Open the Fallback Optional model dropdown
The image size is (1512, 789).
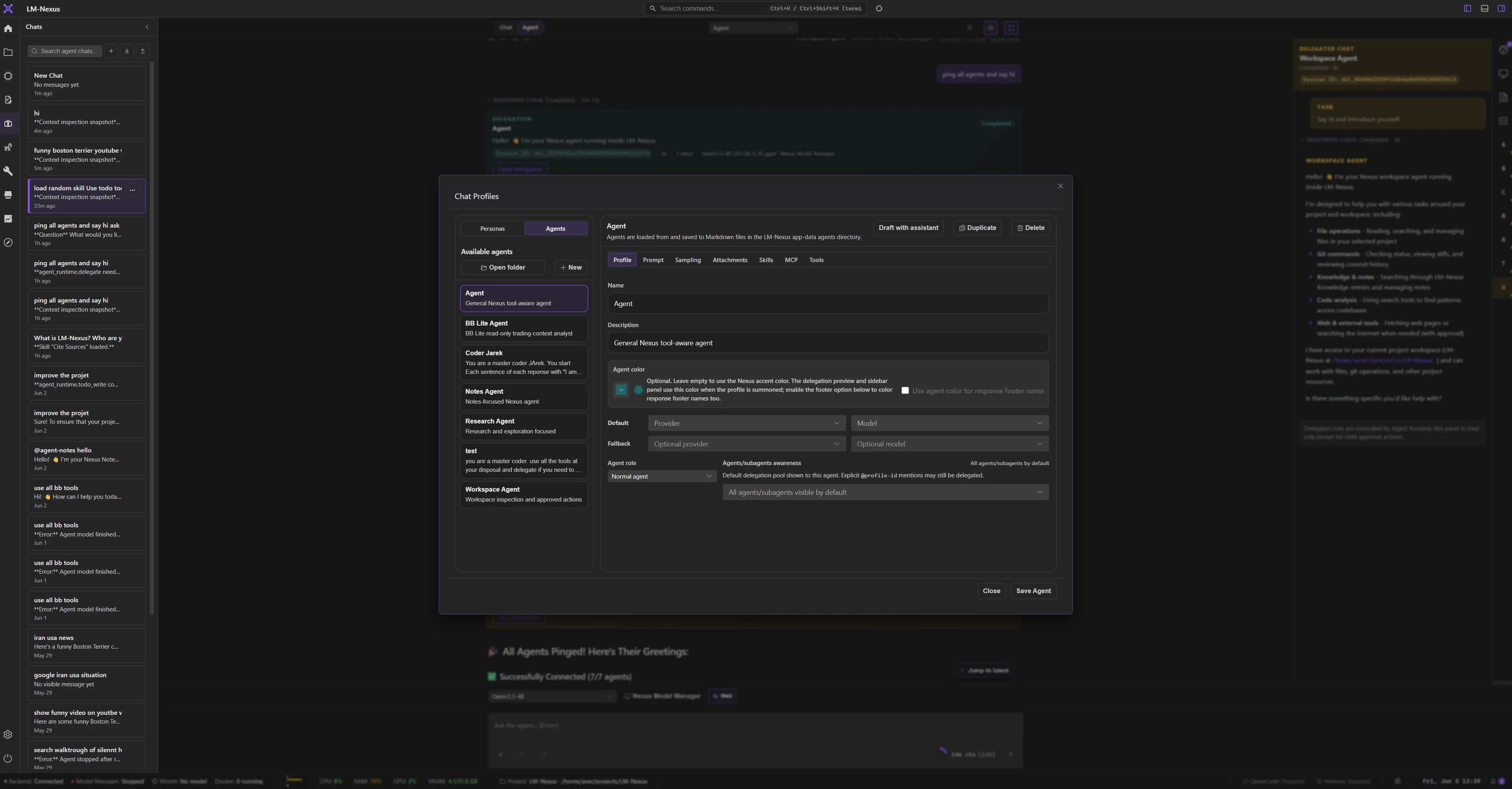950,444
